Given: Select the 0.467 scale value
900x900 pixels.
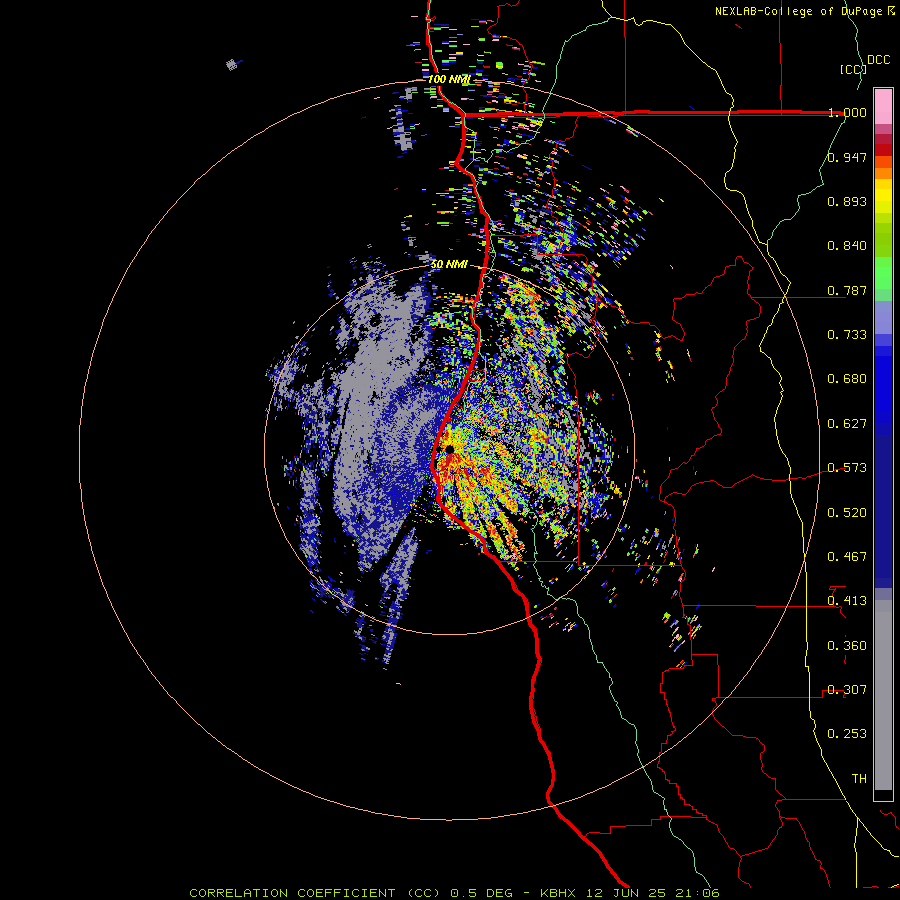Looking at the screenshot, I should coord(847,557).
